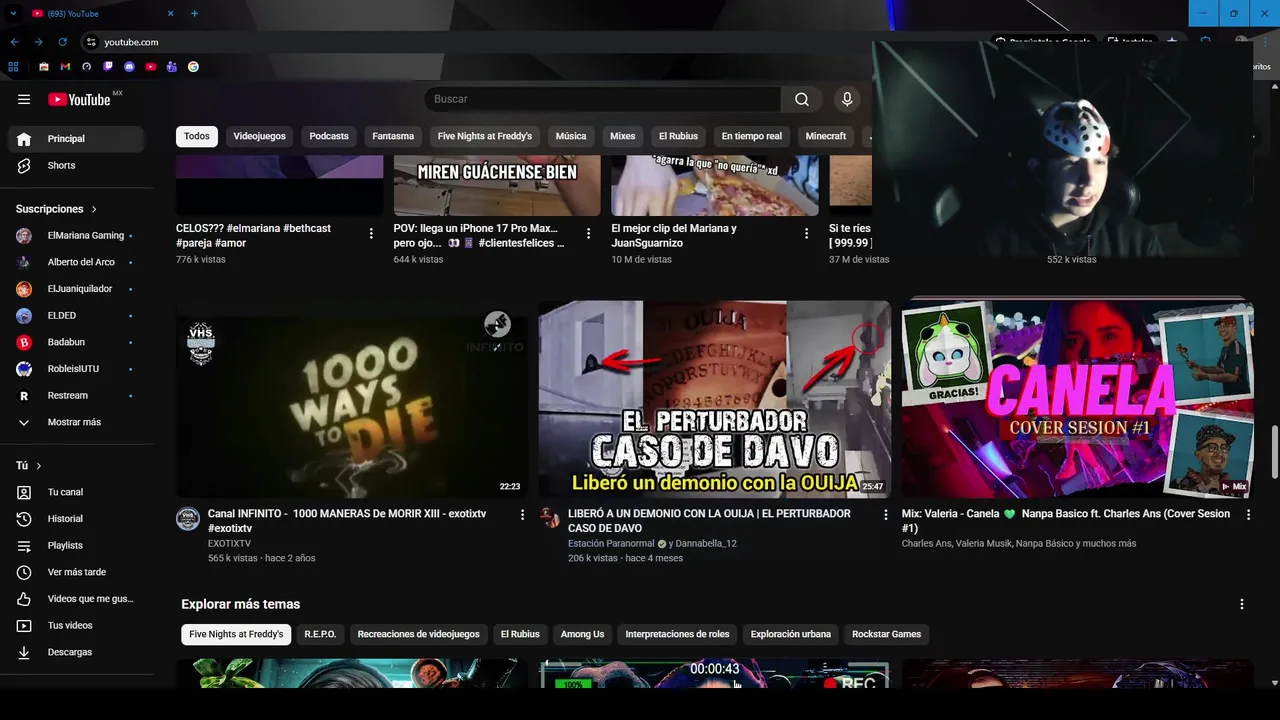Click the browser forward arrow
Viewport: 1280px width, 720px height.
point(38,42)
